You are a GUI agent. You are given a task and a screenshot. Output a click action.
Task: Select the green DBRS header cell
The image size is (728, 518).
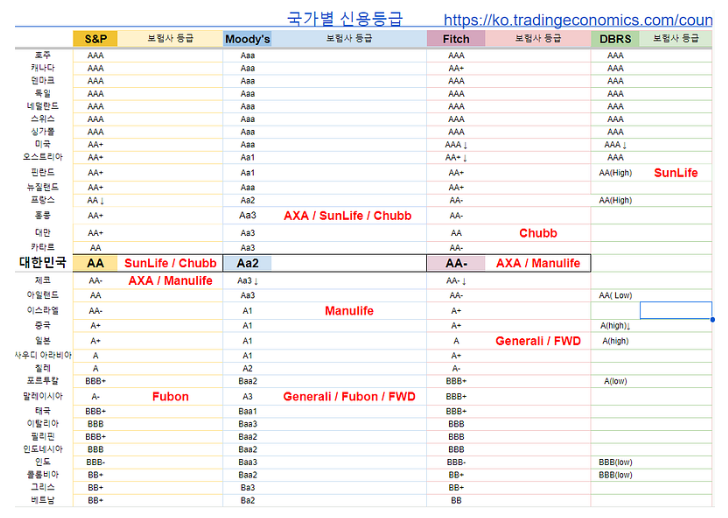pyautogui.click(x=615, y=38)
